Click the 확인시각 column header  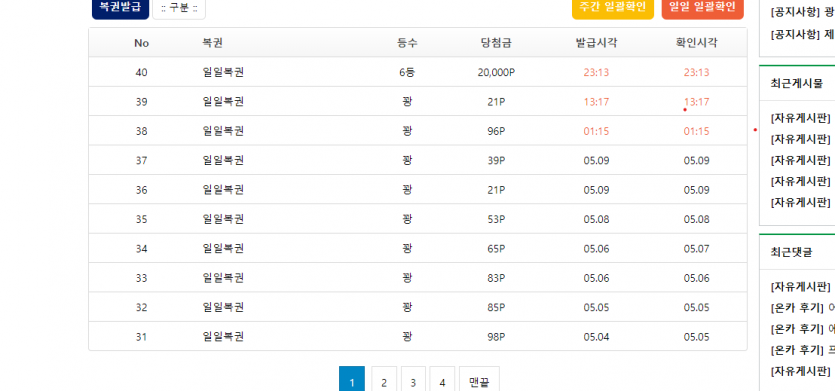pos(697,43)
